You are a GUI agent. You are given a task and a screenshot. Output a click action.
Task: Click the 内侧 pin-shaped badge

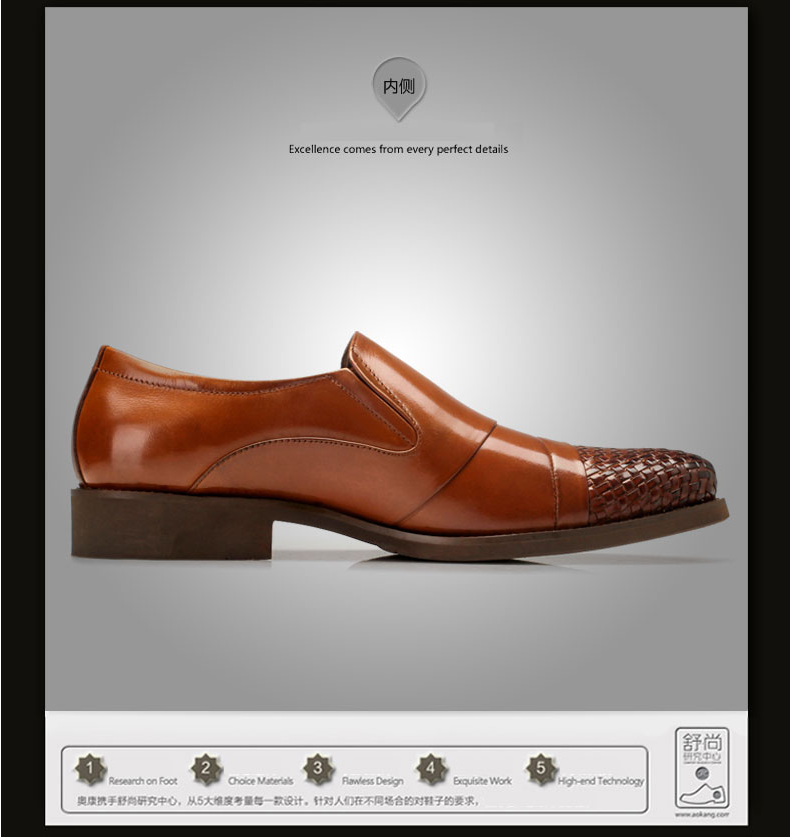(x=399, y=89)
